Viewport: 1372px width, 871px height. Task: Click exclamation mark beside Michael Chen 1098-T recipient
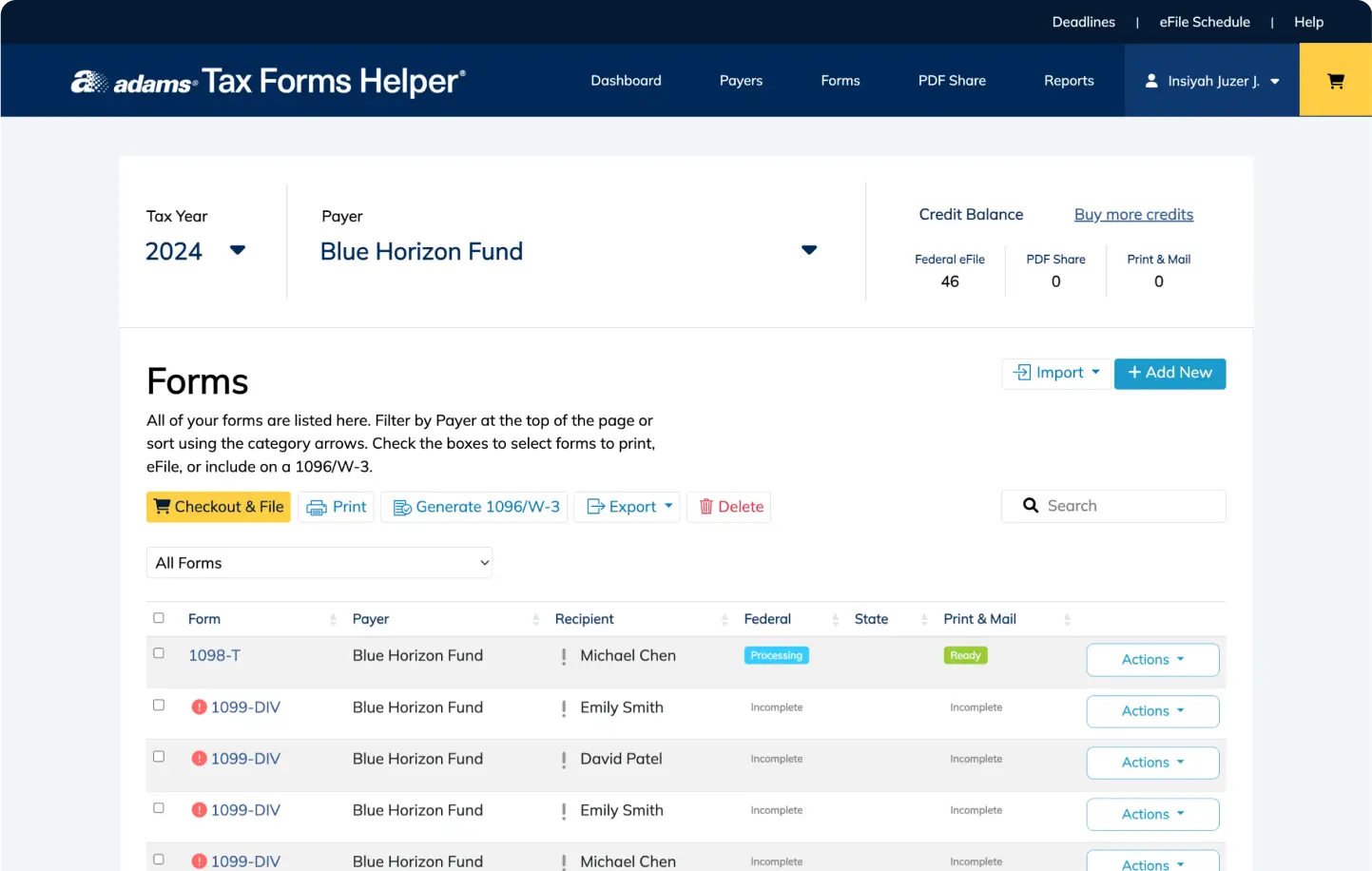point(564,656)
